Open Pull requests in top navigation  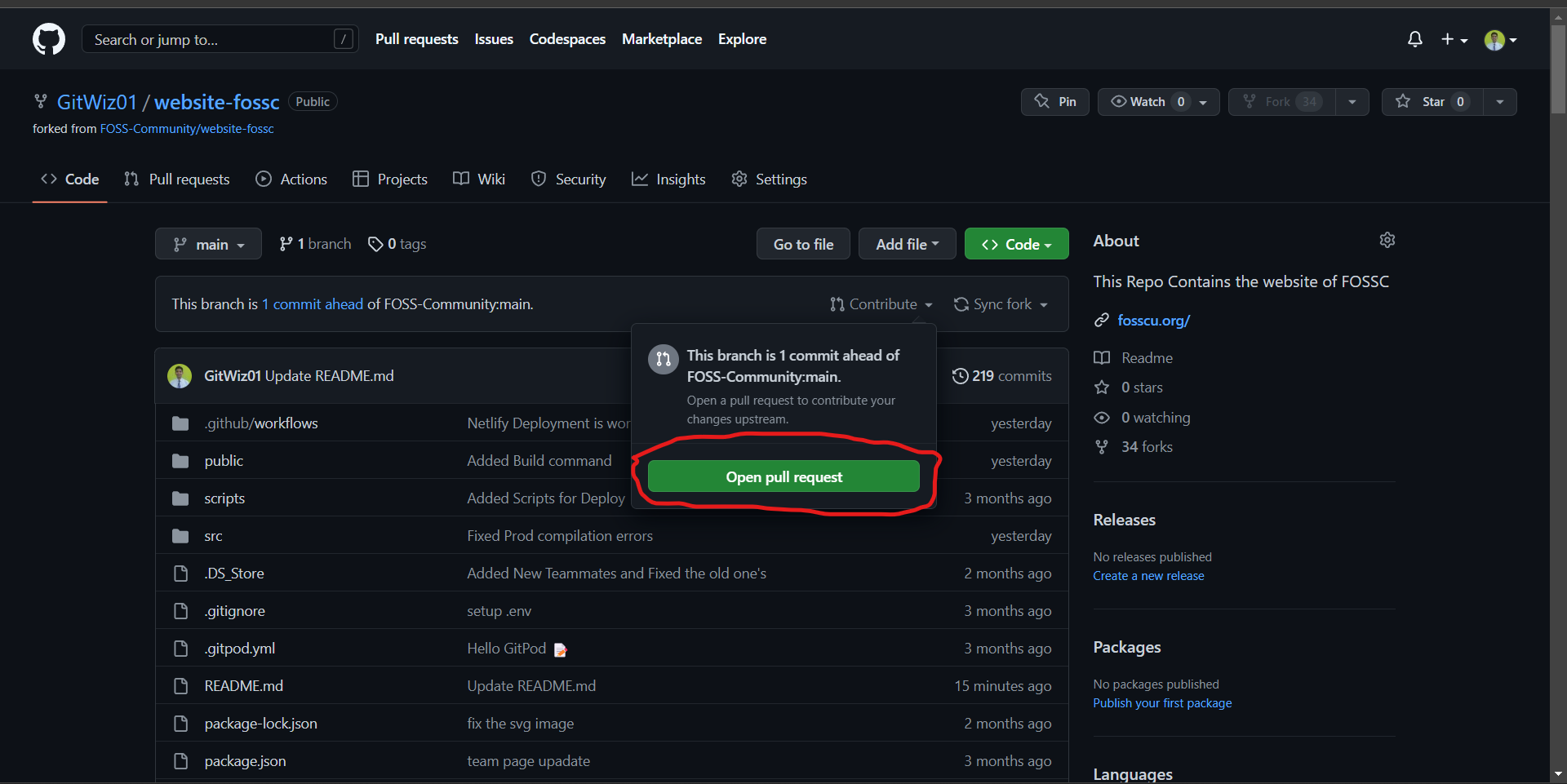[417, 39]
